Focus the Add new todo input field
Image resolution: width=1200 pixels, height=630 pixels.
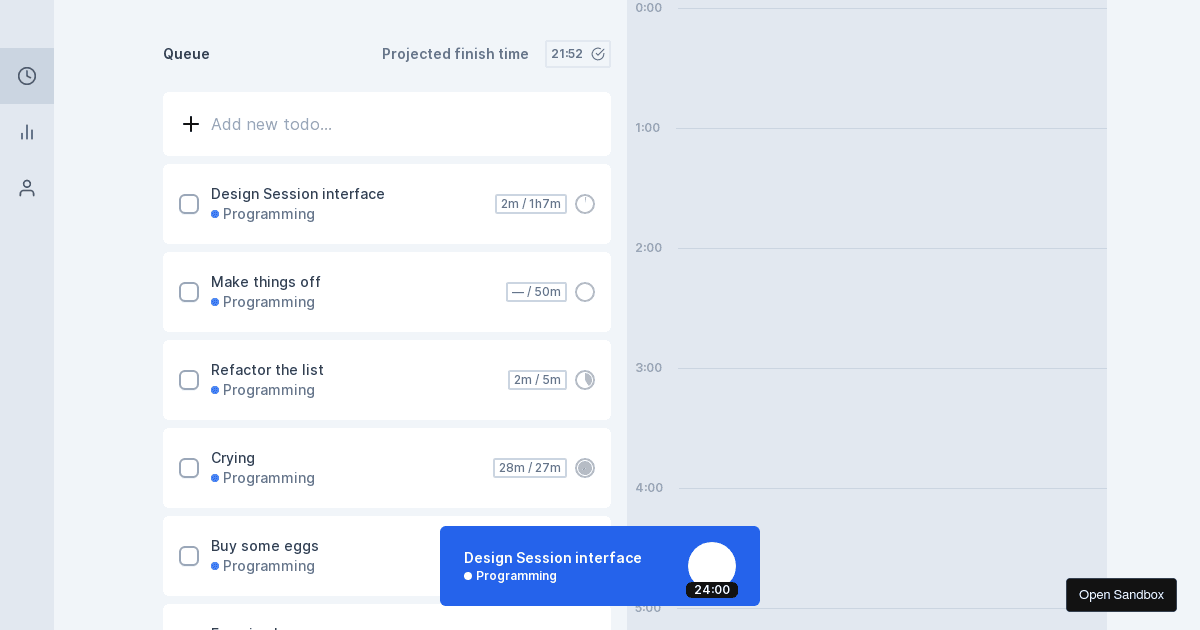click(x=400, y=124)
